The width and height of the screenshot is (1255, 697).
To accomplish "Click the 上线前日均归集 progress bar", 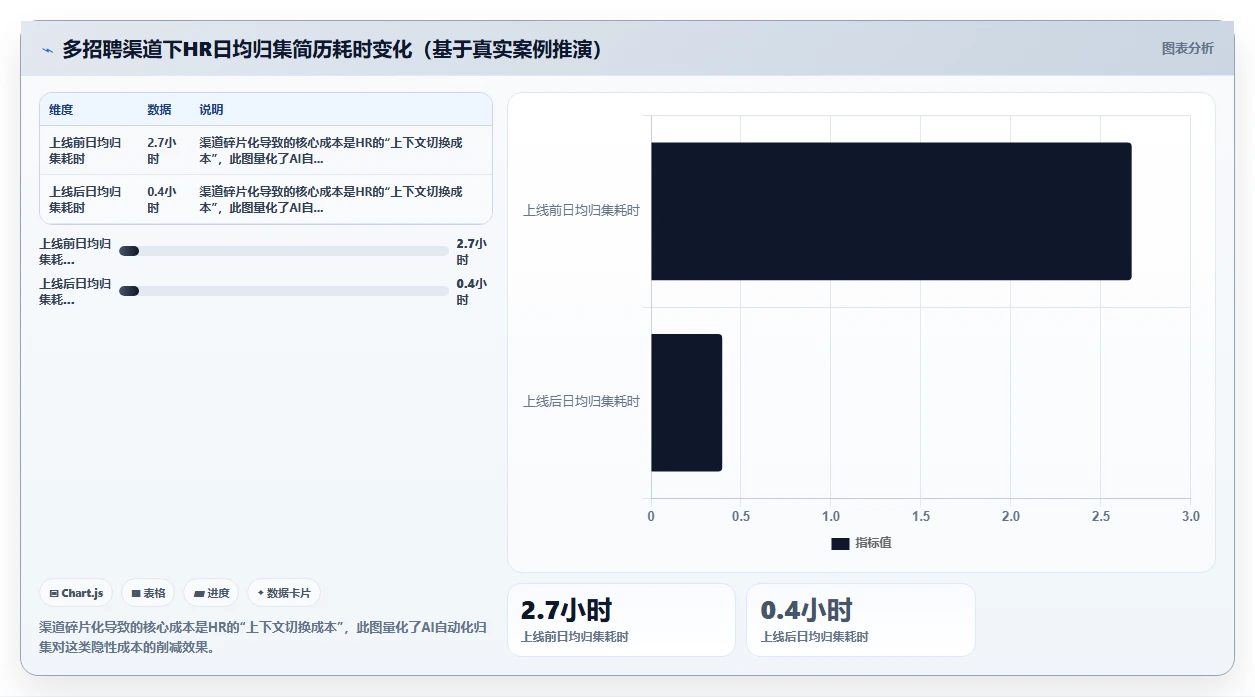I will pos(284,251).
